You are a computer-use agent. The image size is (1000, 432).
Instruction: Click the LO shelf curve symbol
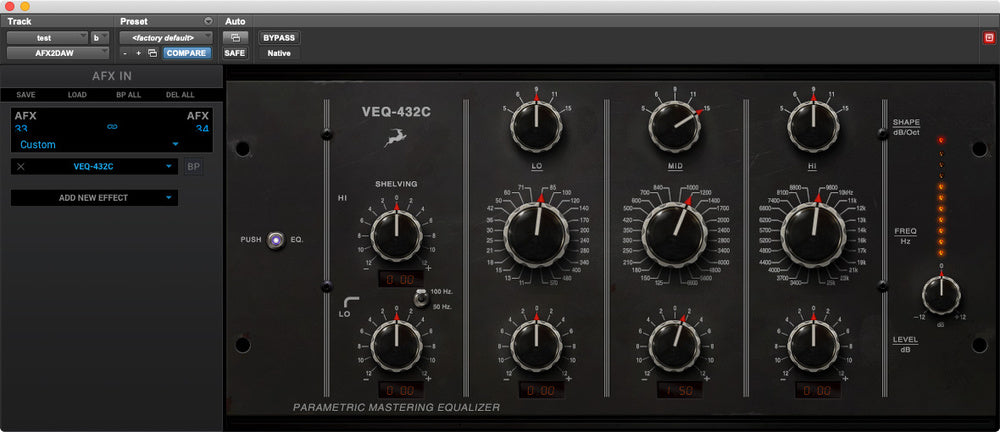(351, 302)
